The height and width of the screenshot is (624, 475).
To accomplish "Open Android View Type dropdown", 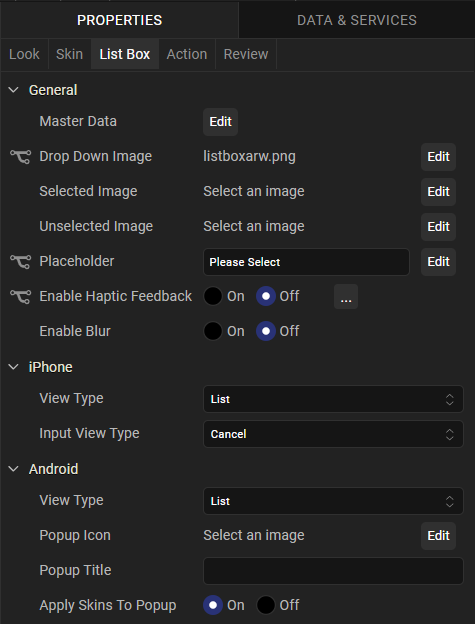I will click(x=333, y=501).
